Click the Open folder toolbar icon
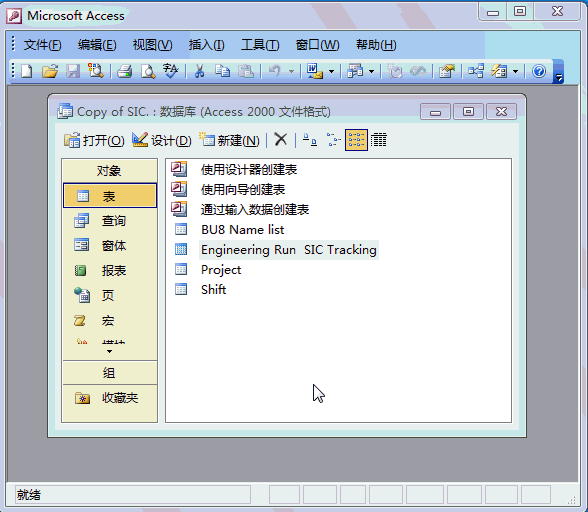The image size is (588, 512). [x=50, y=71]
